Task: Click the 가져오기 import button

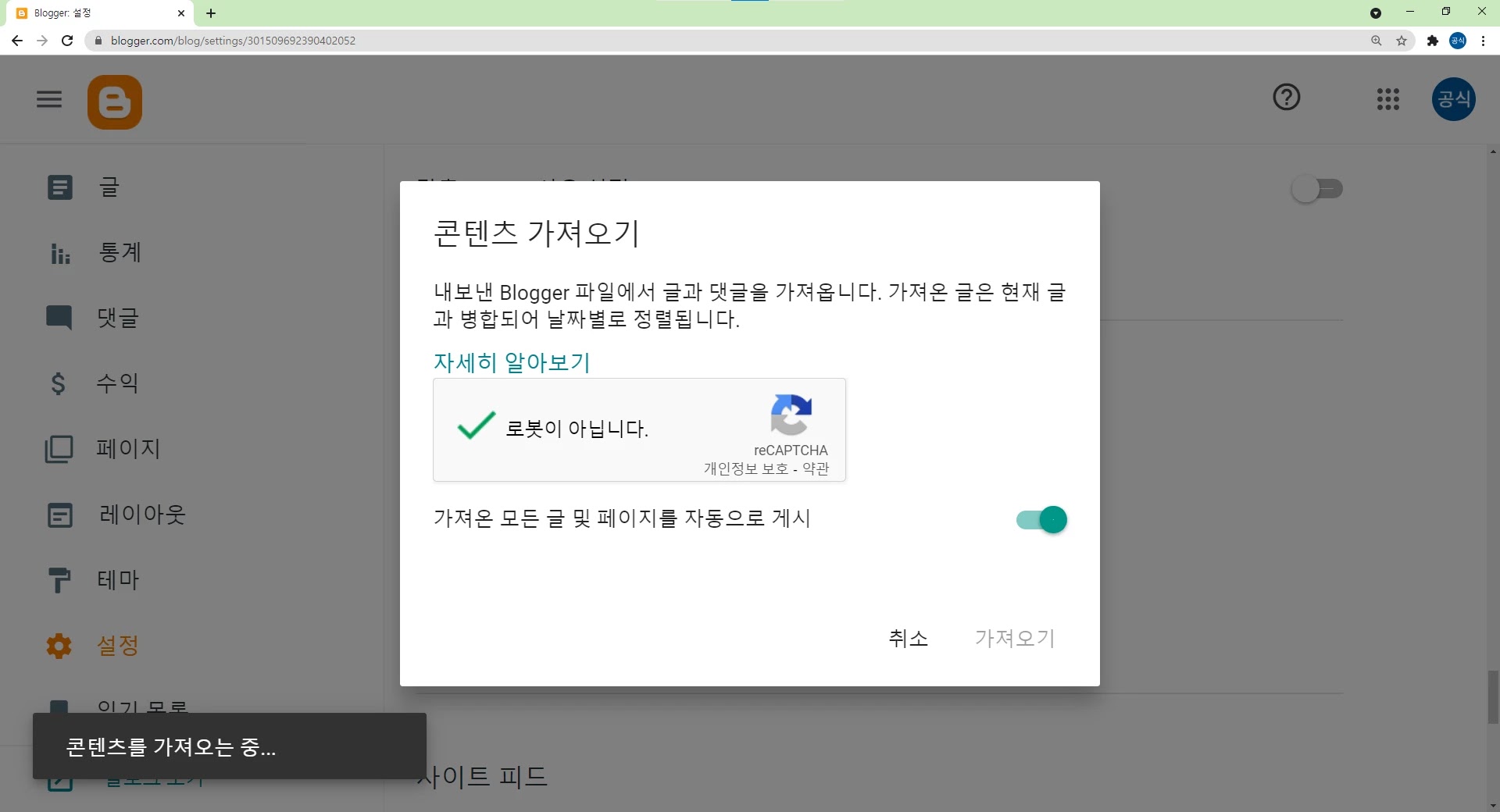Action: [x=1015, y=639]
